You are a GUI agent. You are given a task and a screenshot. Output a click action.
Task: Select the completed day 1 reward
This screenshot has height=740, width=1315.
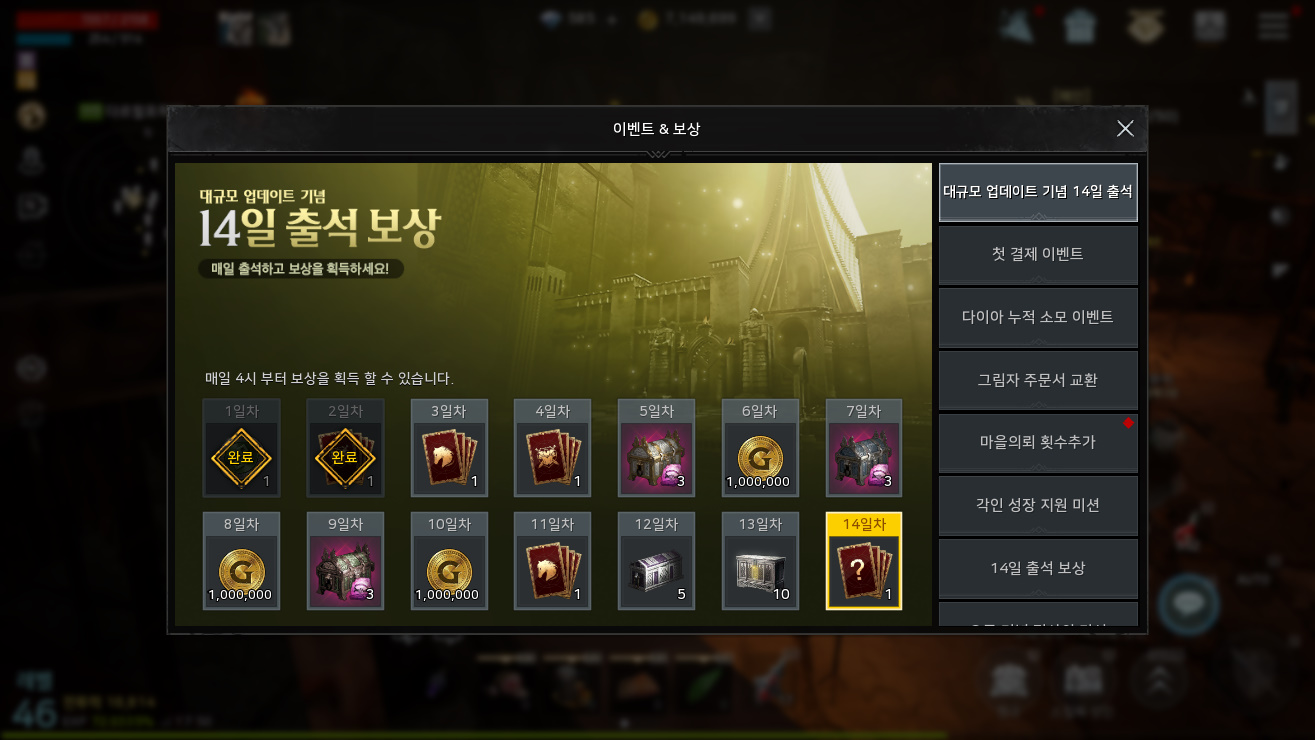(x=241, y=448)
